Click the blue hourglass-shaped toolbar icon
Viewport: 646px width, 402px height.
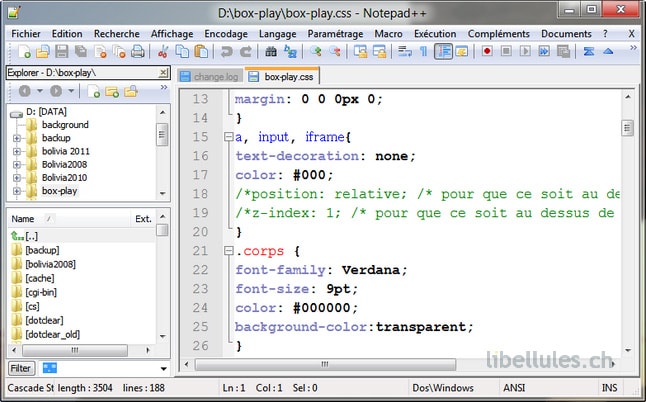[x=589, y=51]
